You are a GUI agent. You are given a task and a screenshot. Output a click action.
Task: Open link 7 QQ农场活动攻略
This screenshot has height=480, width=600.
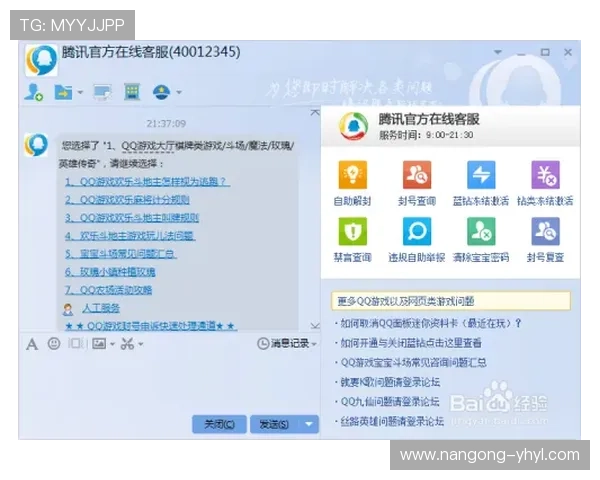(108, 290)
